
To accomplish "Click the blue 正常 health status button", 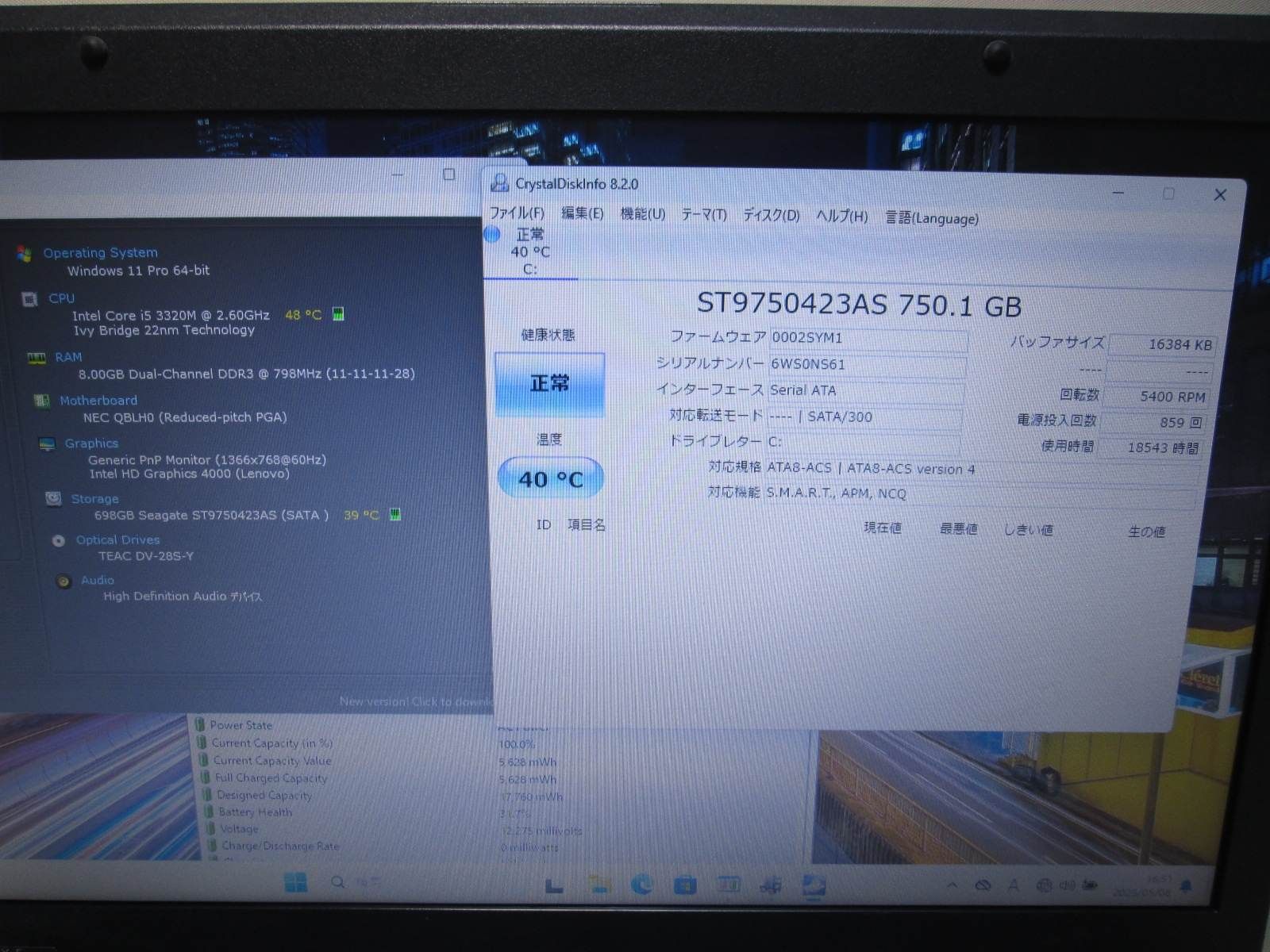I will coord(549,384).
